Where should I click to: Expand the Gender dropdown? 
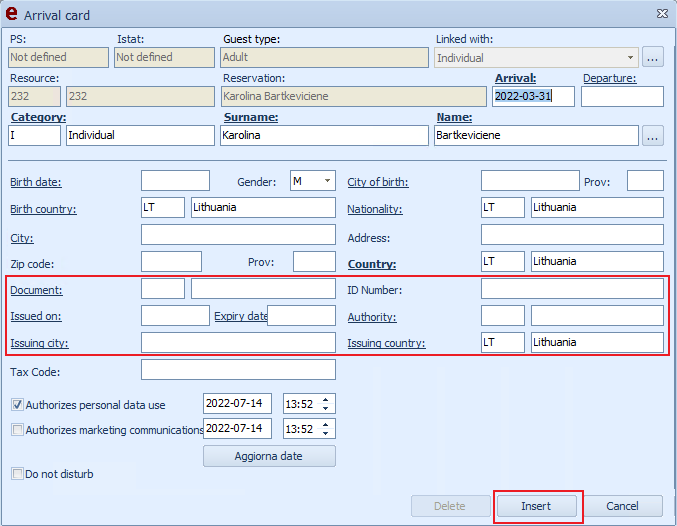pyautogui.click(x=327, y=181)
